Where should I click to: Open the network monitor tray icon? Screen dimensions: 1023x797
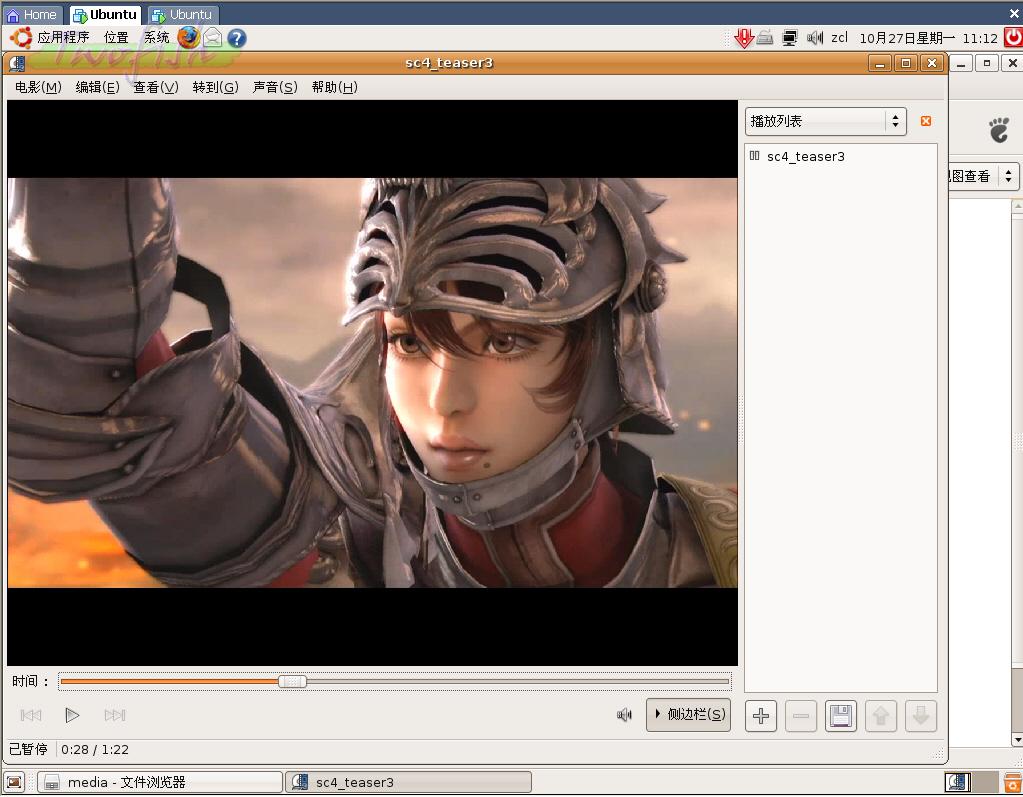789,38
